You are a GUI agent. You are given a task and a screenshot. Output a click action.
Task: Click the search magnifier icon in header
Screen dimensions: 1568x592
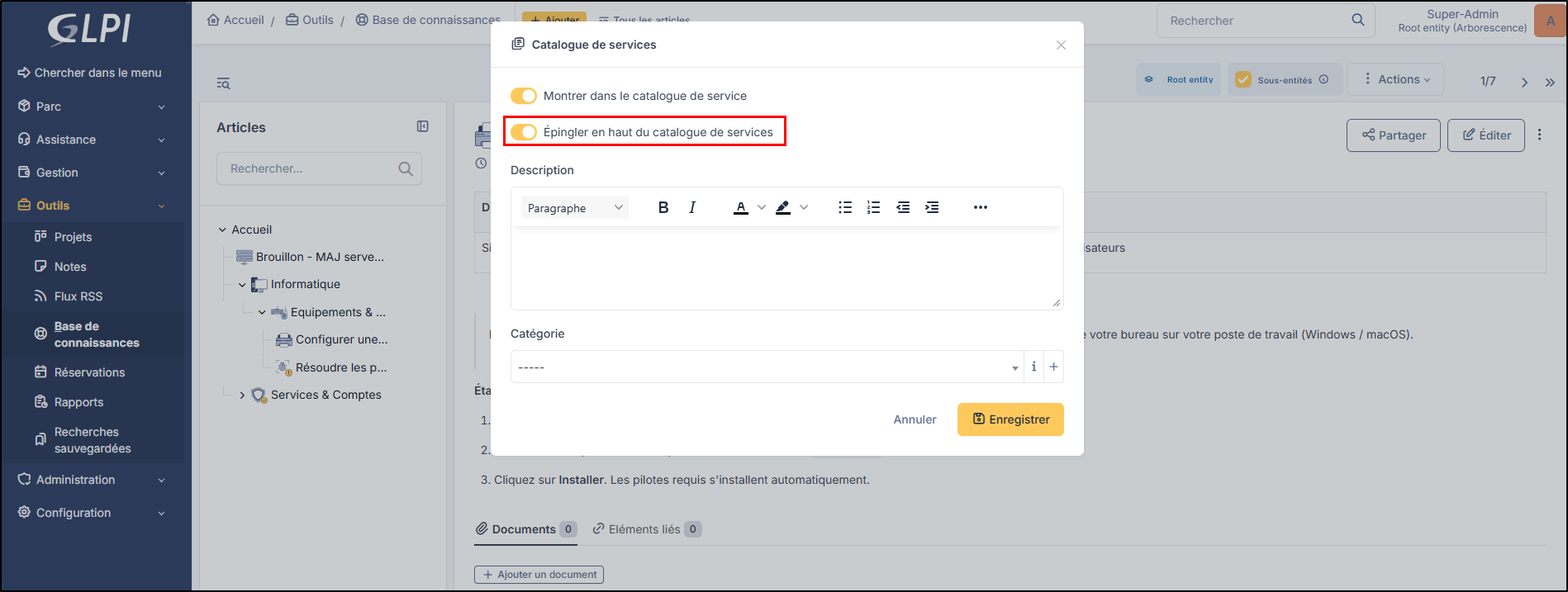coord(1358,20)
